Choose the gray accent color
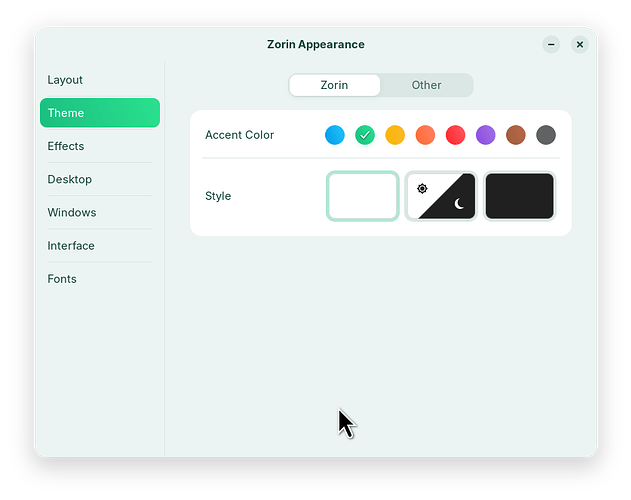 click(546, 135)
